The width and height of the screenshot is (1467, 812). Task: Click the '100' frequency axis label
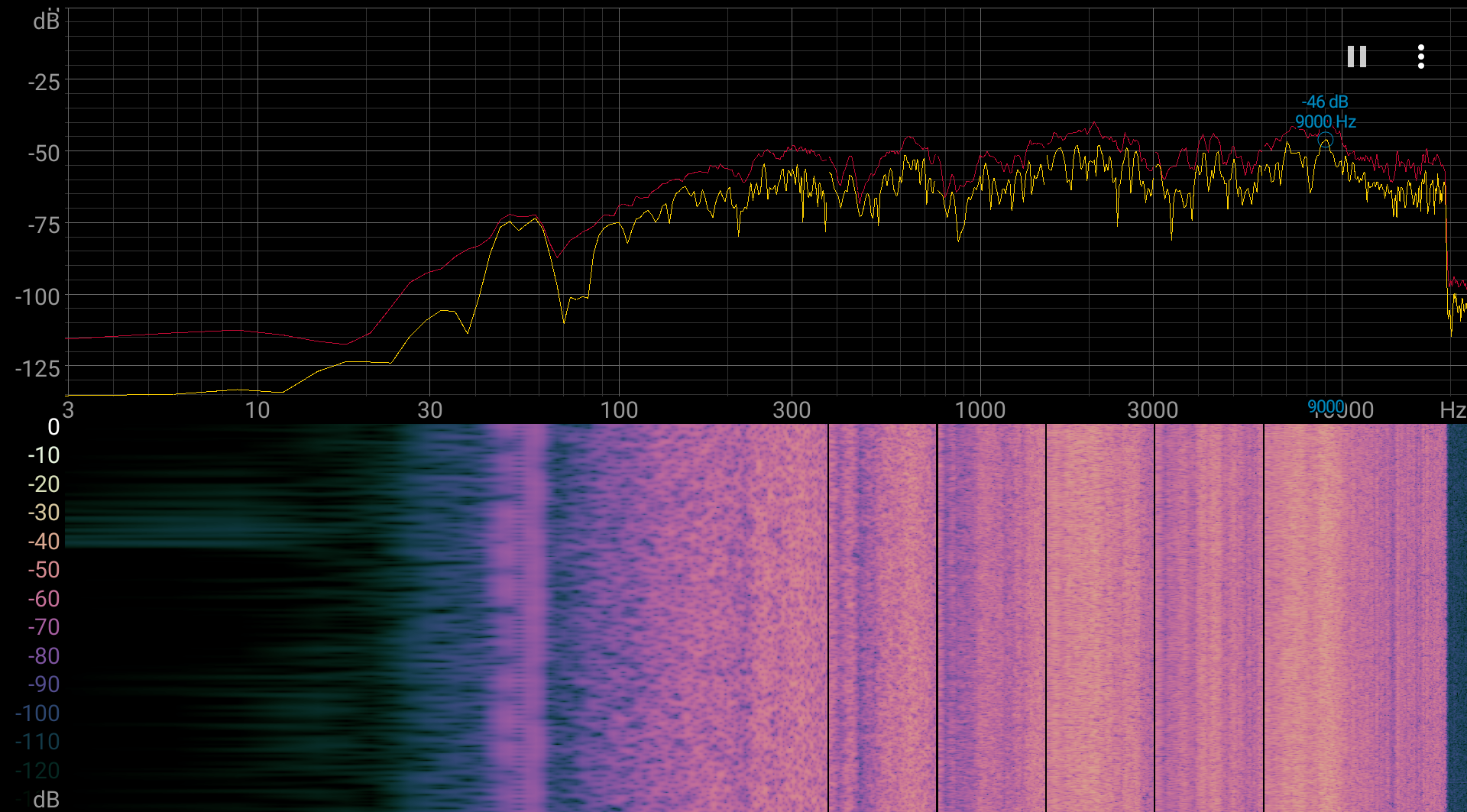click(619, 410)
